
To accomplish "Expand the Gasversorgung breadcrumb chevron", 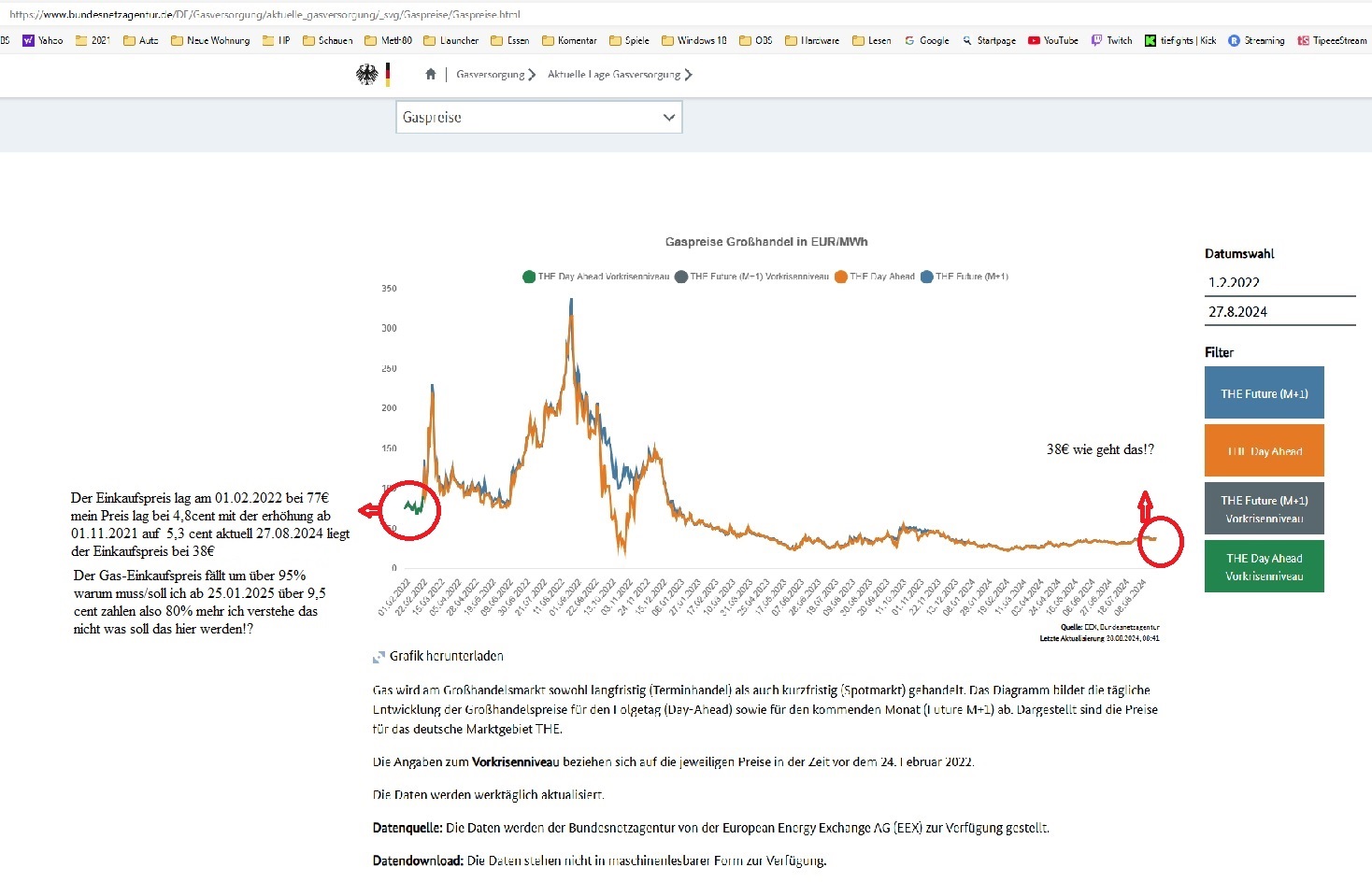I will click(532, 75).
